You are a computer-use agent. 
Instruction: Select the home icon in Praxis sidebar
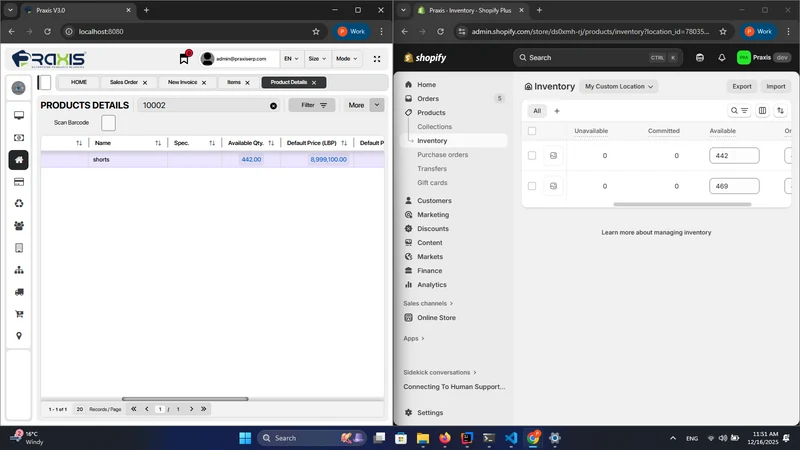19,160
